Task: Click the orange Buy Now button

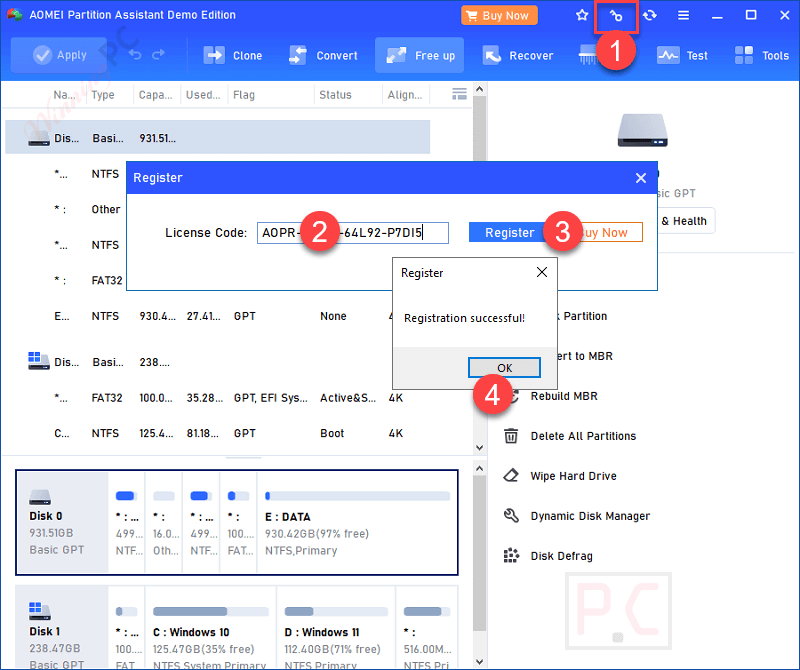Action: pos(499,15)
